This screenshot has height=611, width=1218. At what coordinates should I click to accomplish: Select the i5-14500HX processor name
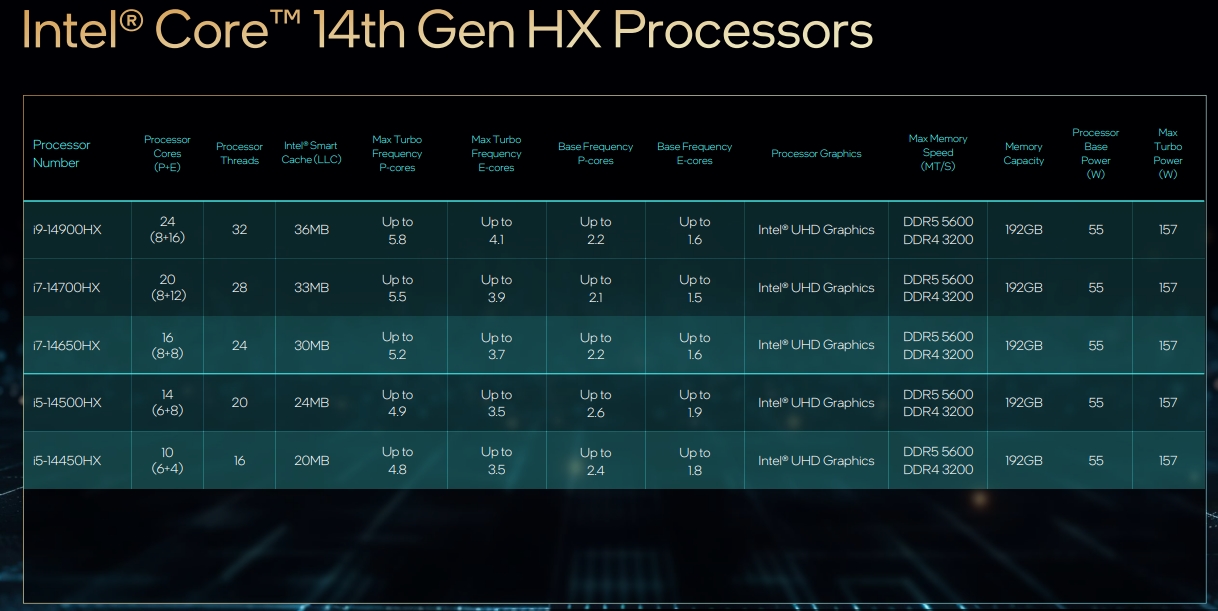tap(66, 403)
